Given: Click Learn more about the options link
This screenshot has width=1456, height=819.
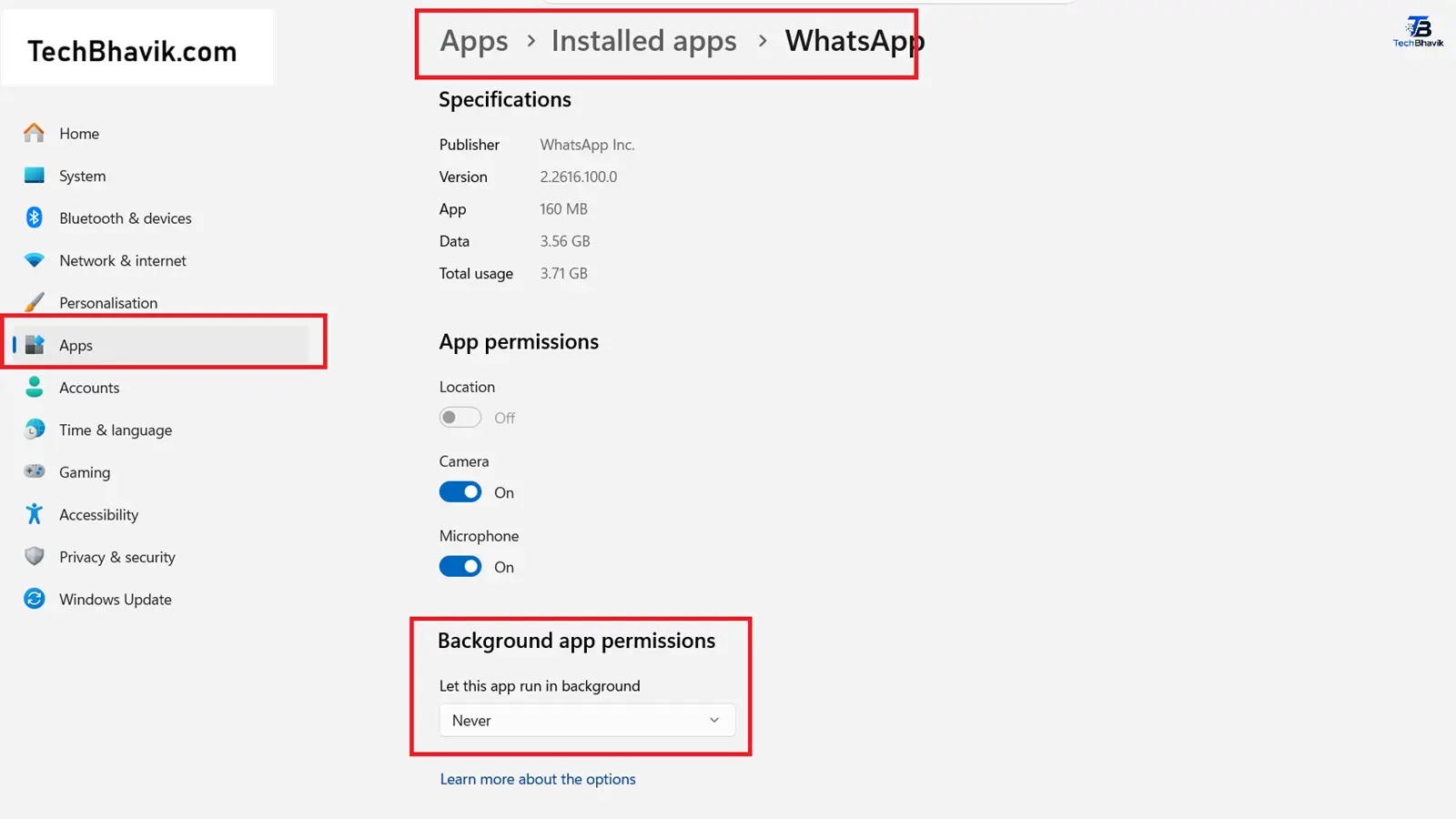Looking at the screenshot, I should tap(538, 779).
